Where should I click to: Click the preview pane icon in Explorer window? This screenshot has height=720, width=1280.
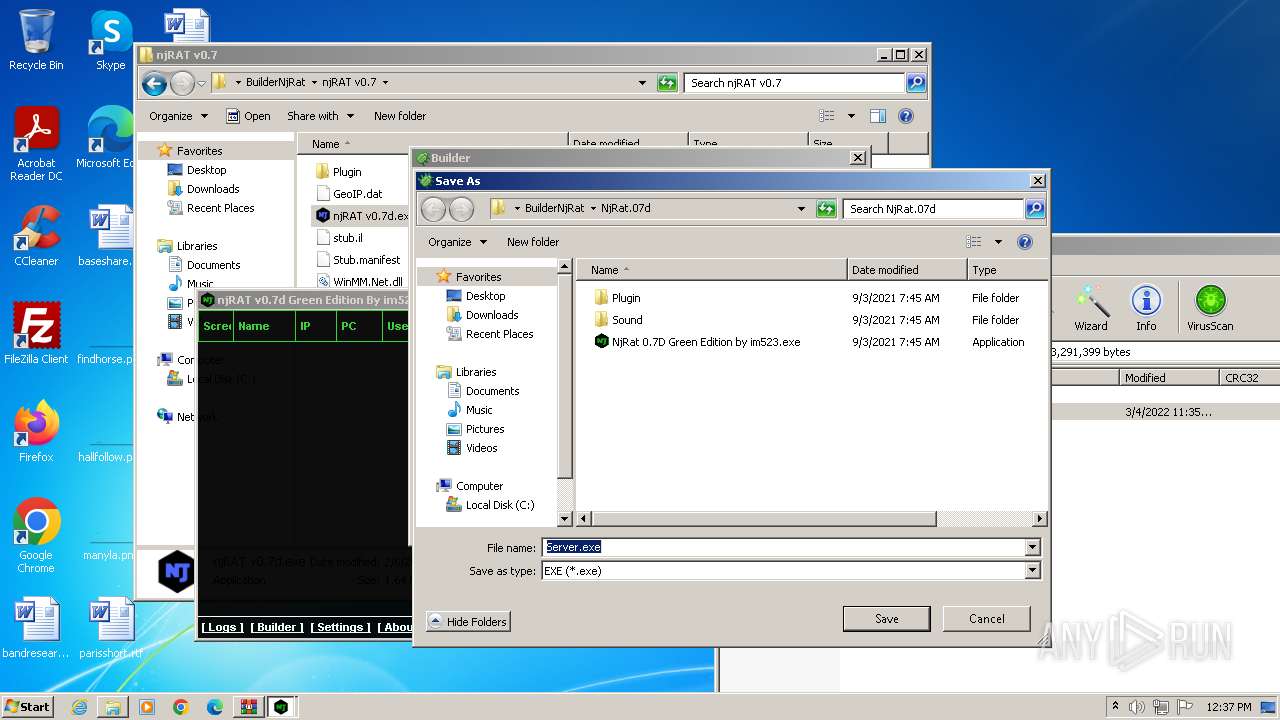click(877, 116)
